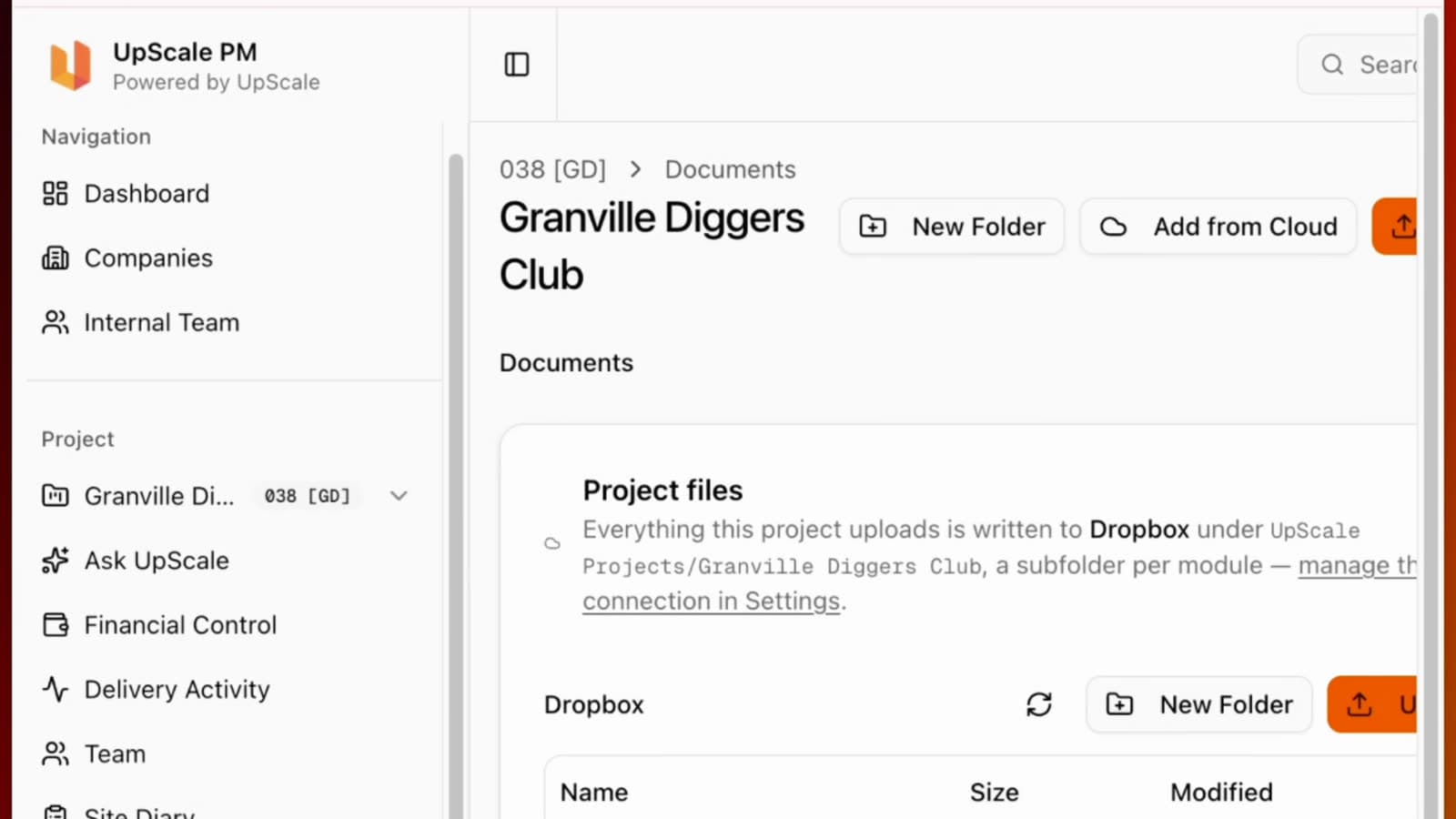Open the connection in Settings link
The height and width of the screenshot is (819, 1456).
[x=712, y=602]
